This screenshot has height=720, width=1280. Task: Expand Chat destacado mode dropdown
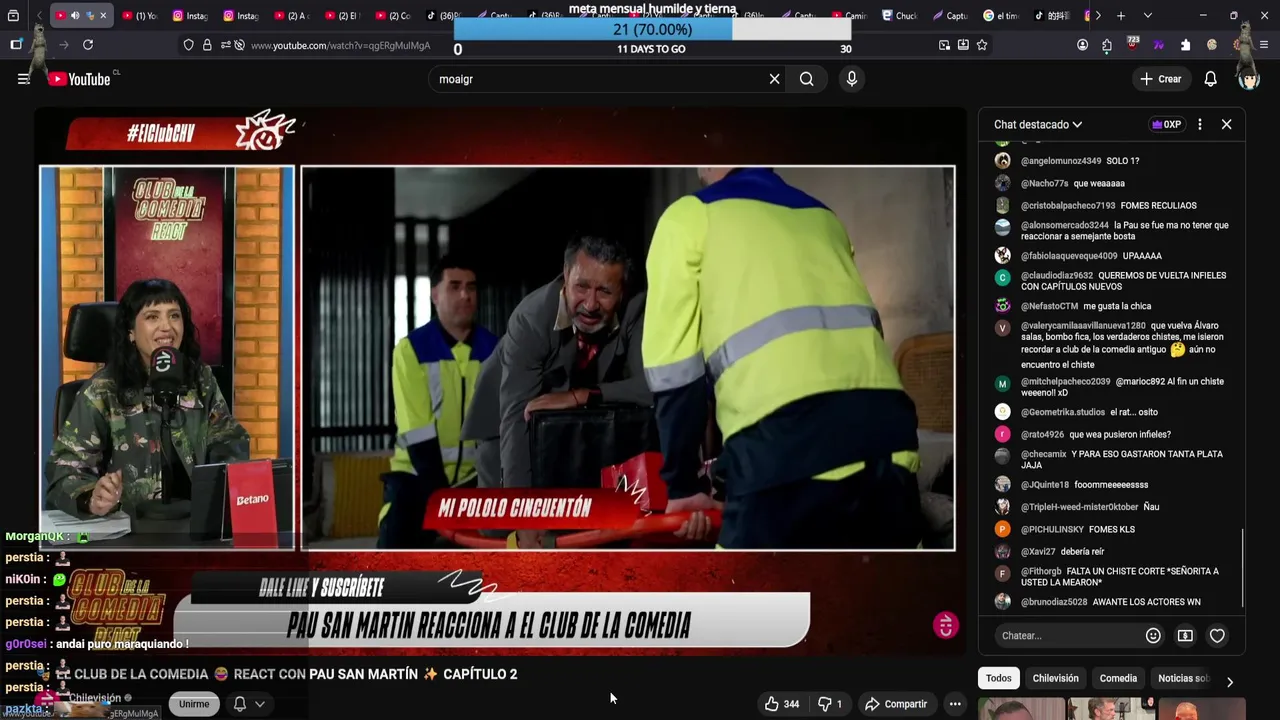1038,124
